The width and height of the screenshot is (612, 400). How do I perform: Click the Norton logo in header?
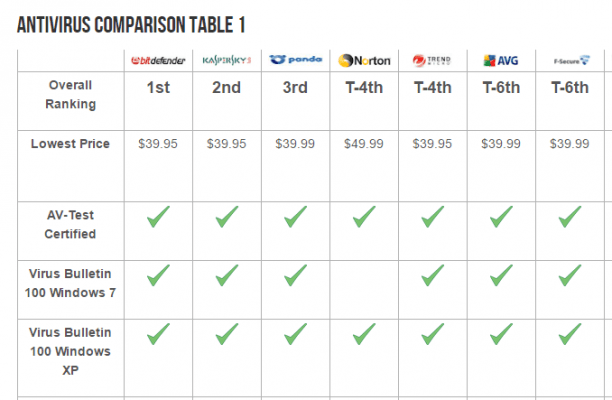click(x=364, y=60)
